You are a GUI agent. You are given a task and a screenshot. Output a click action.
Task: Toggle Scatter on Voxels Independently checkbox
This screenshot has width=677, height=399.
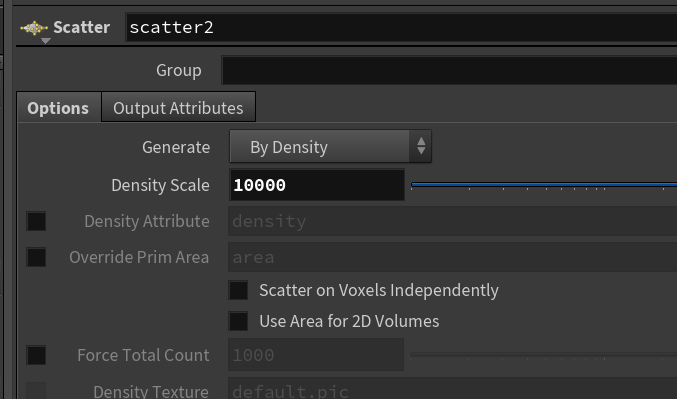click(x=238, y=290)
